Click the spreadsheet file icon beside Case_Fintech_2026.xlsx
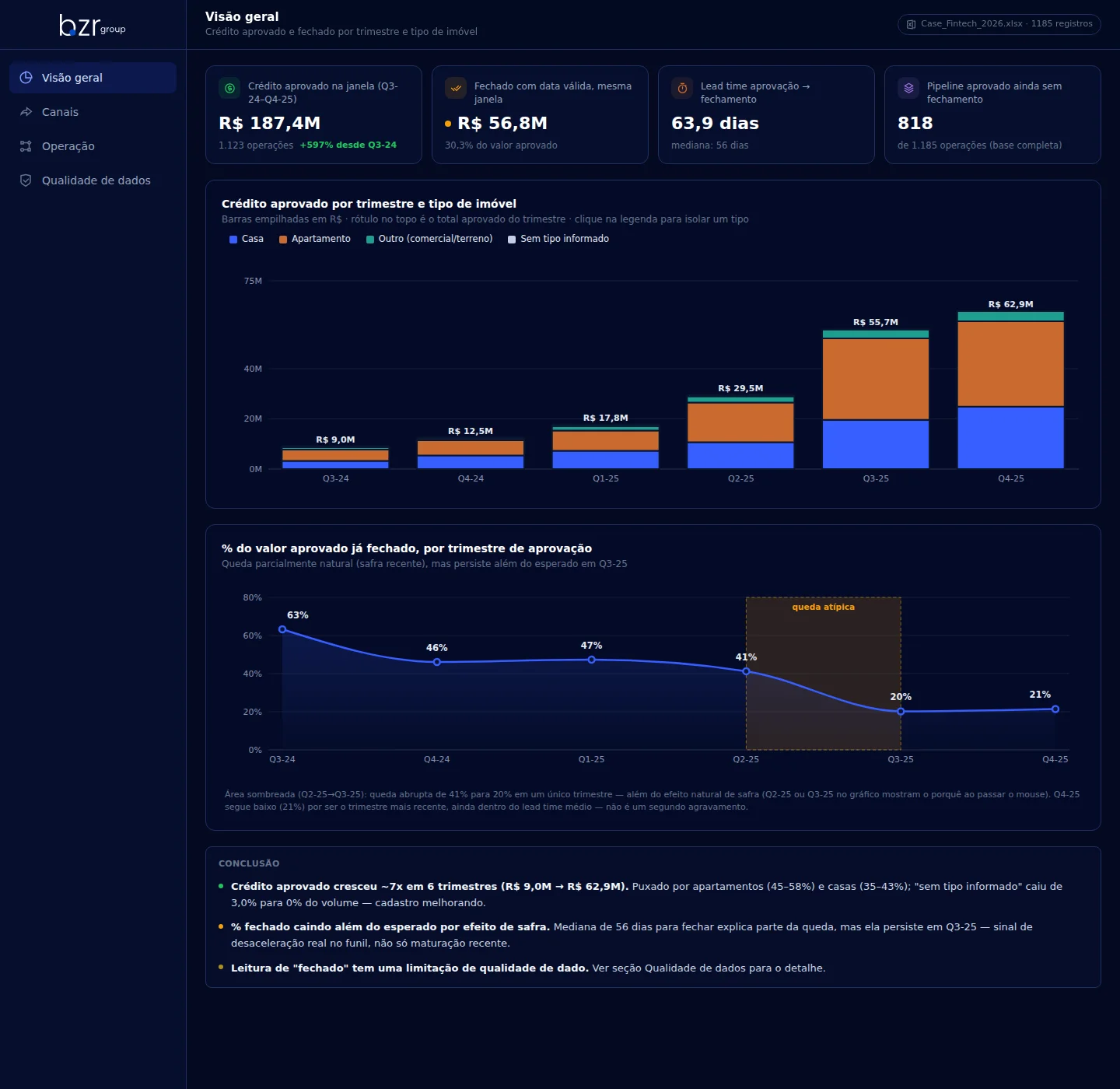The image size is (1120, 1089). coord(911,24)
